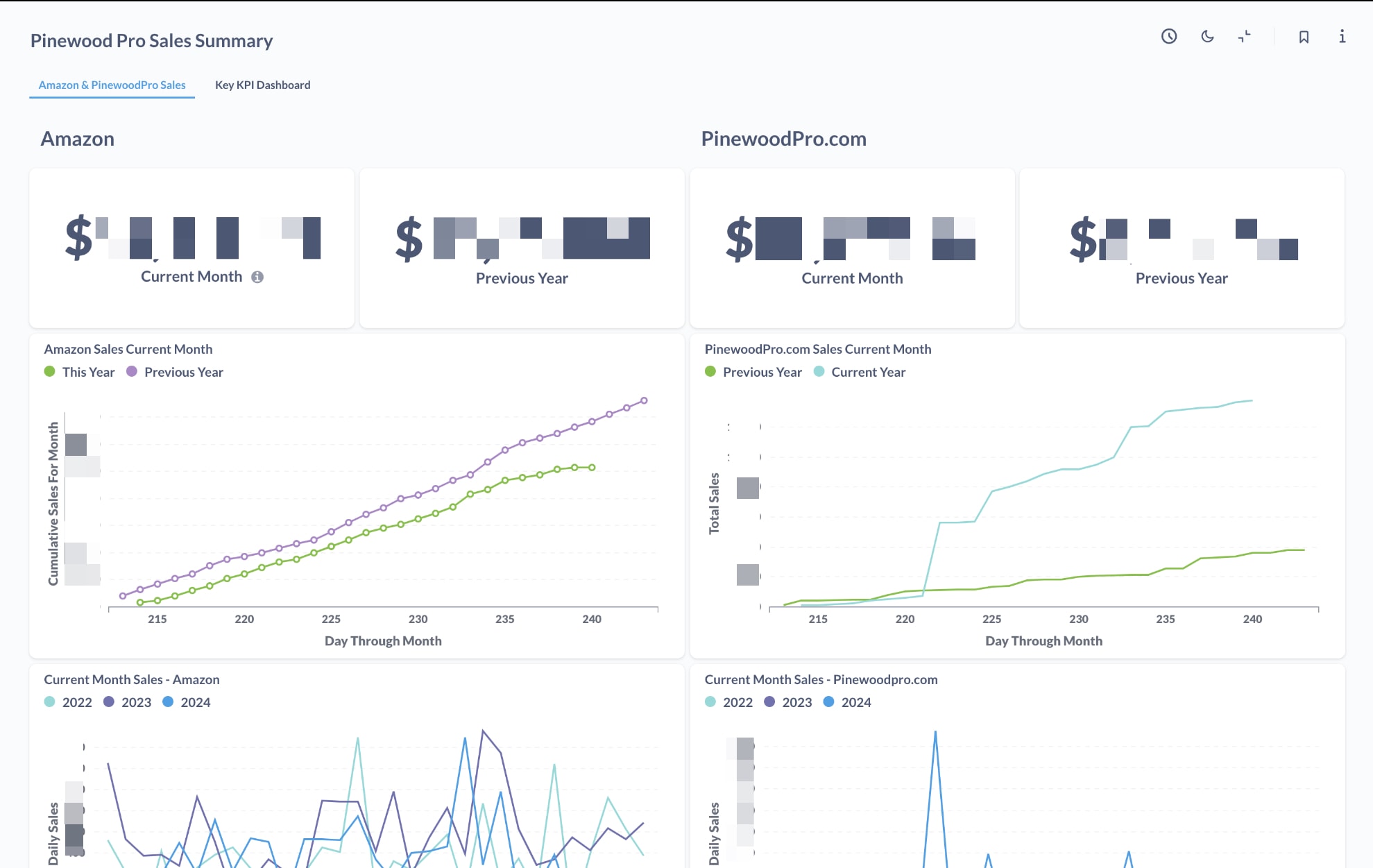
Task: Click the Pinewood Pro Sales Summary title
Action: point(152,41)
